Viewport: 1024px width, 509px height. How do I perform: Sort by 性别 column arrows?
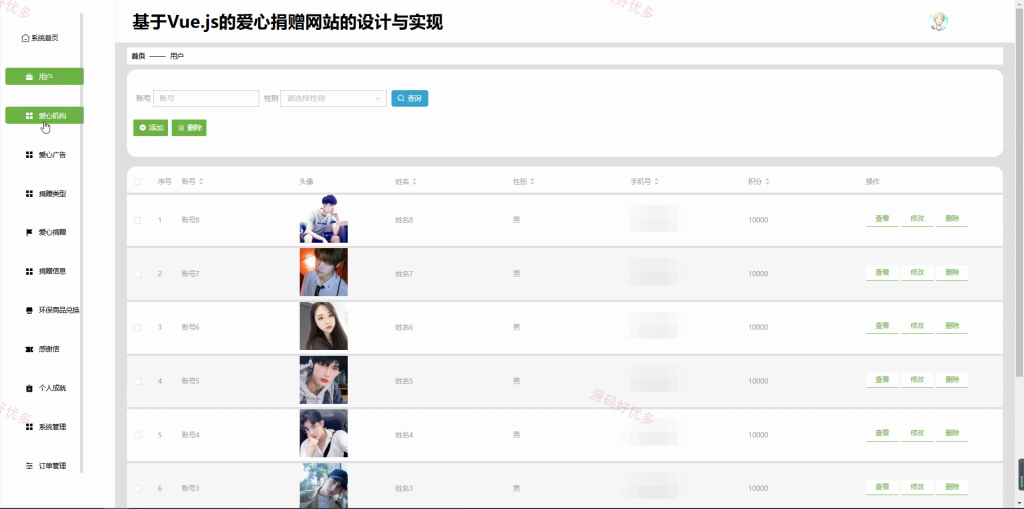tap(532, 182)
